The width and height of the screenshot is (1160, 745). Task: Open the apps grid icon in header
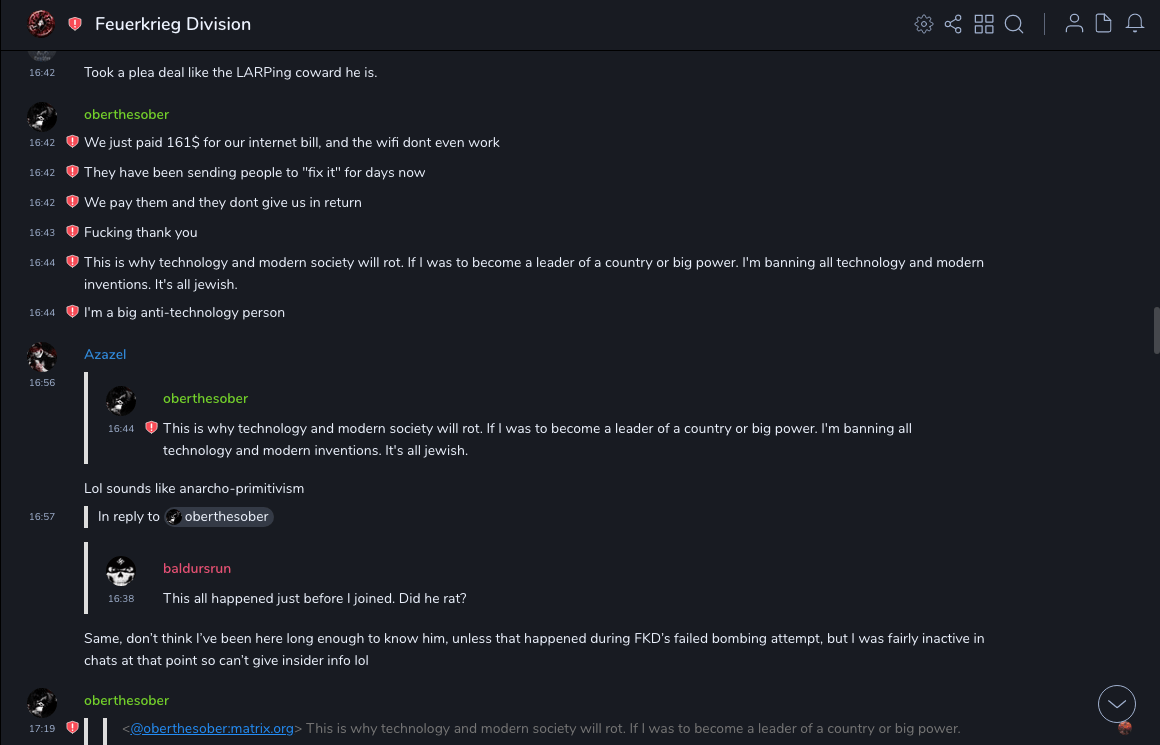coord(984,24)
